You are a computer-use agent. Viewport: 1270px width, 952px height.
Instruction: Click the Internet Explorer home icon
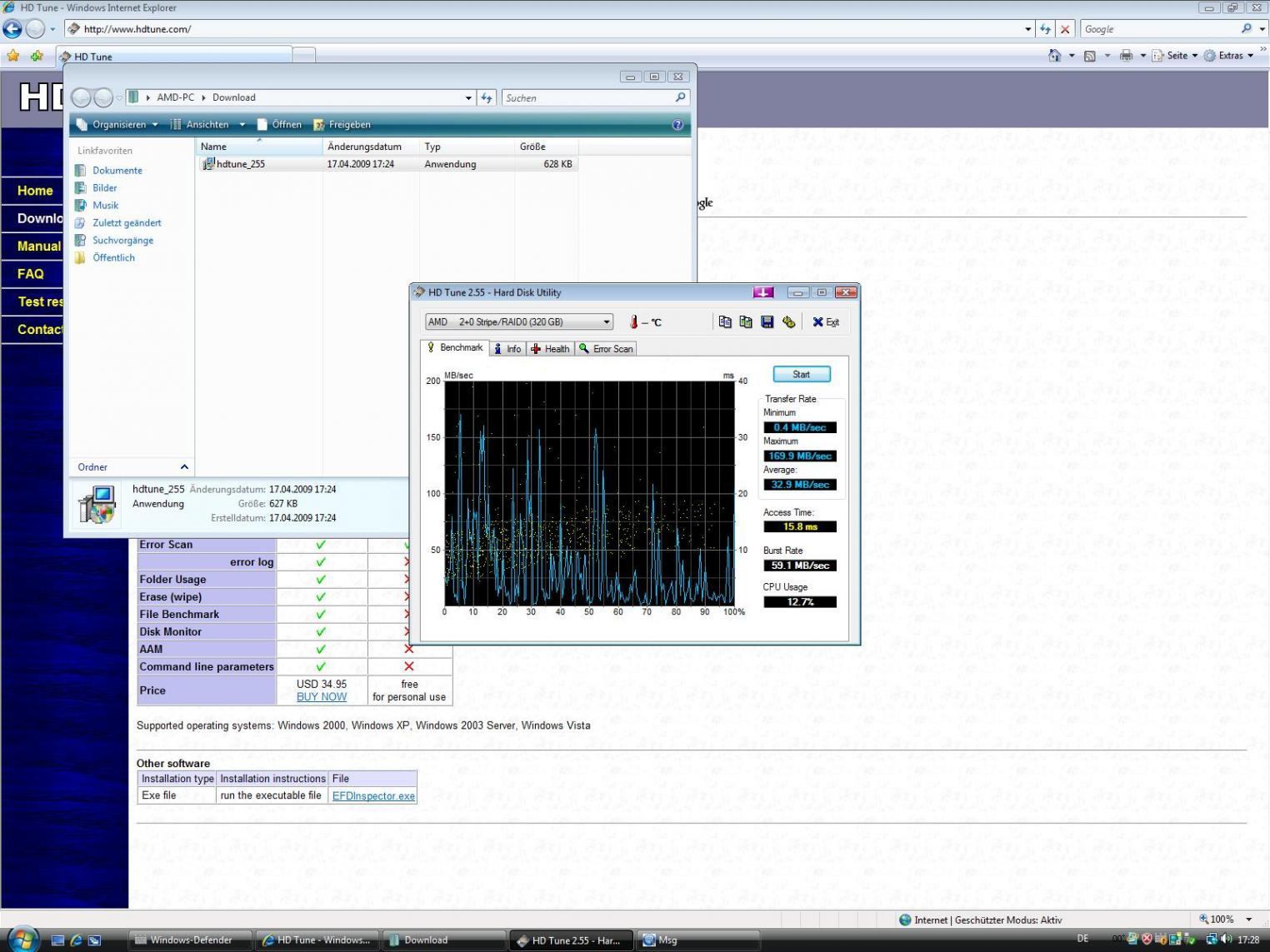(x=1054, y=56)
